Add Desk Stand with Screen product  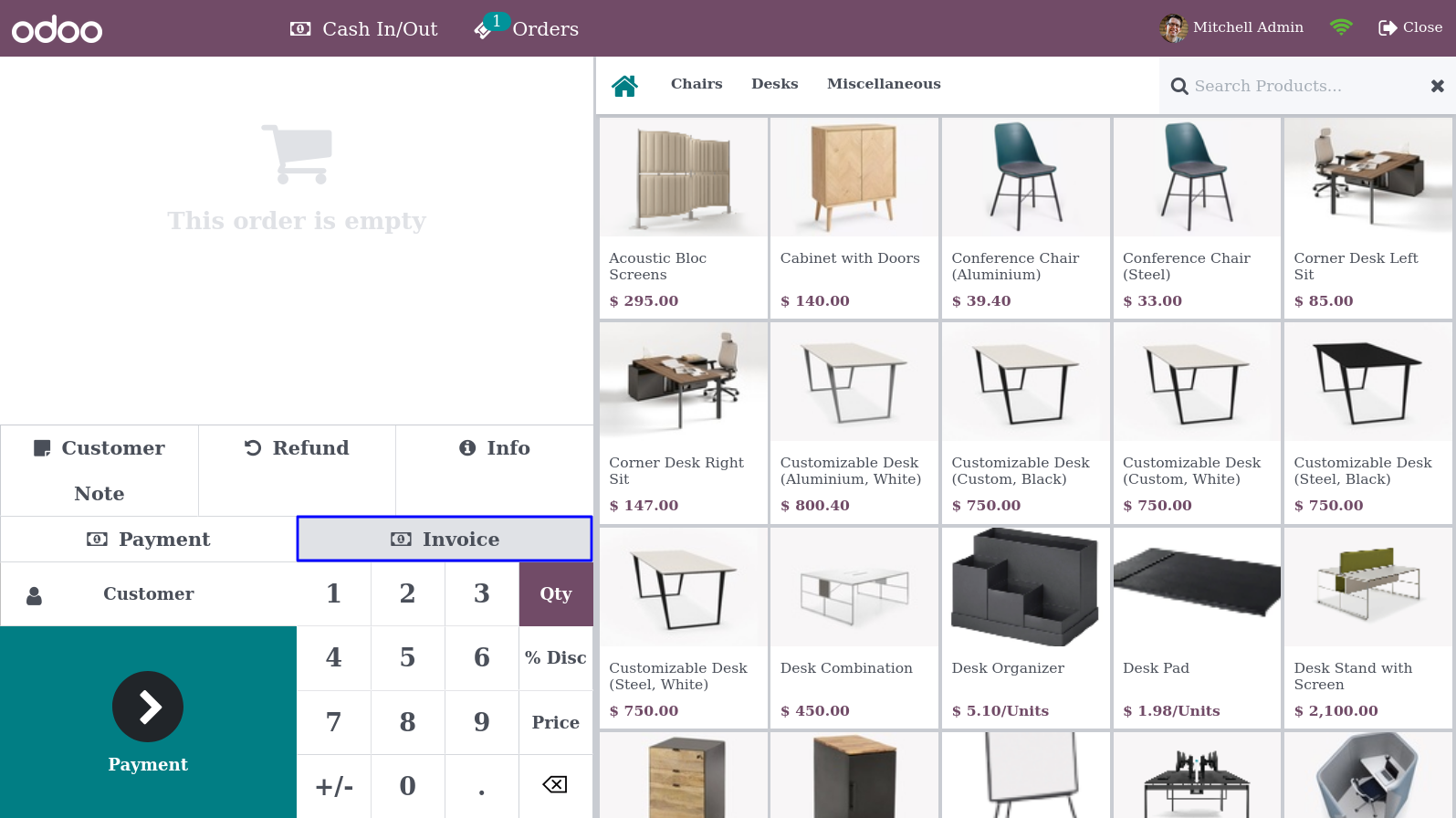point(1368,628)
